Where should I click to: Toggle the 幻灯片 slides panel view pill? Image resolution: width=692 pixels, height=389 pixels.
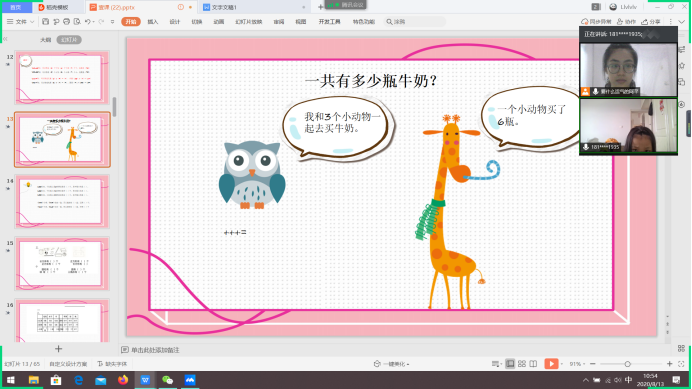click(x=69, y=40)
